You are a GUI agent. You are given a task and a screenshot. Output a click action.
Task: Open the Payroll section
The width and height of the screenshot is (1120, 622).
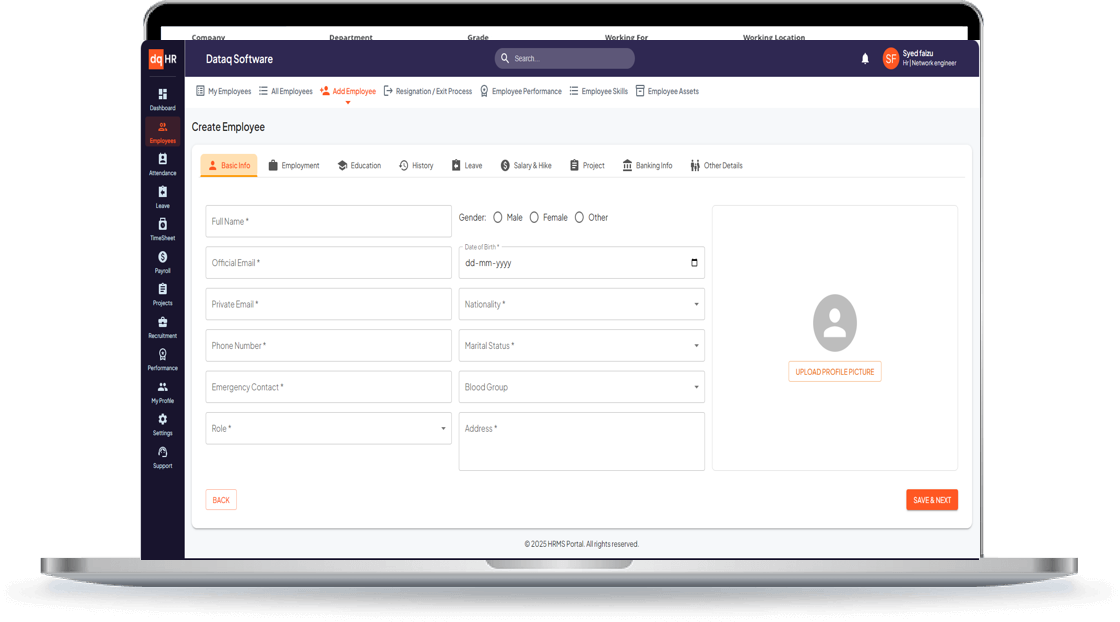(162, 261)
